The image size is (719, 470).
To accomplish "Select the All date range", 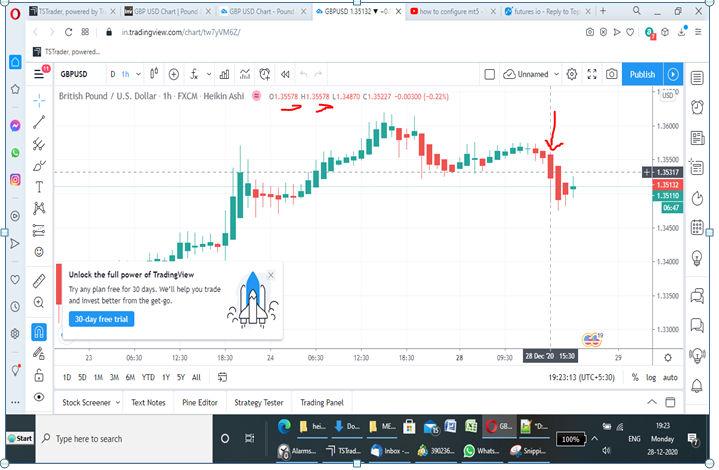I will click(196, 377).
